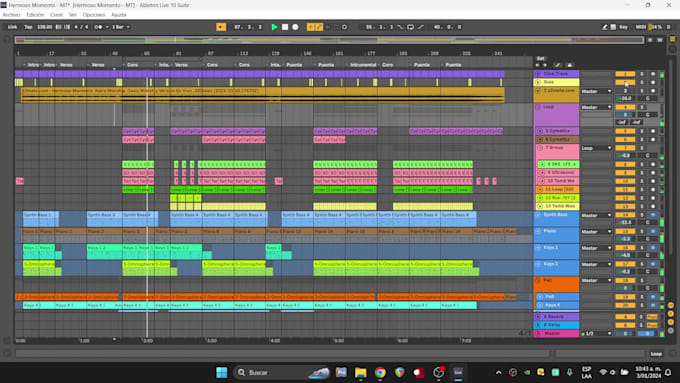Unfold the Synth Bass track

tap(538, 215)
